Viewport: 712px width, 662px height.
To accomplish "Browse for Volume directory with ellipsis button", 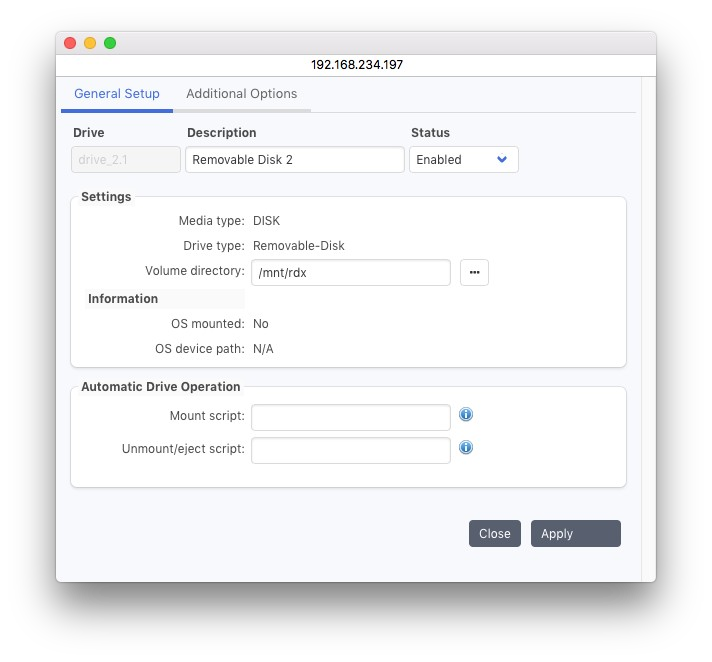I will (474, 272).
